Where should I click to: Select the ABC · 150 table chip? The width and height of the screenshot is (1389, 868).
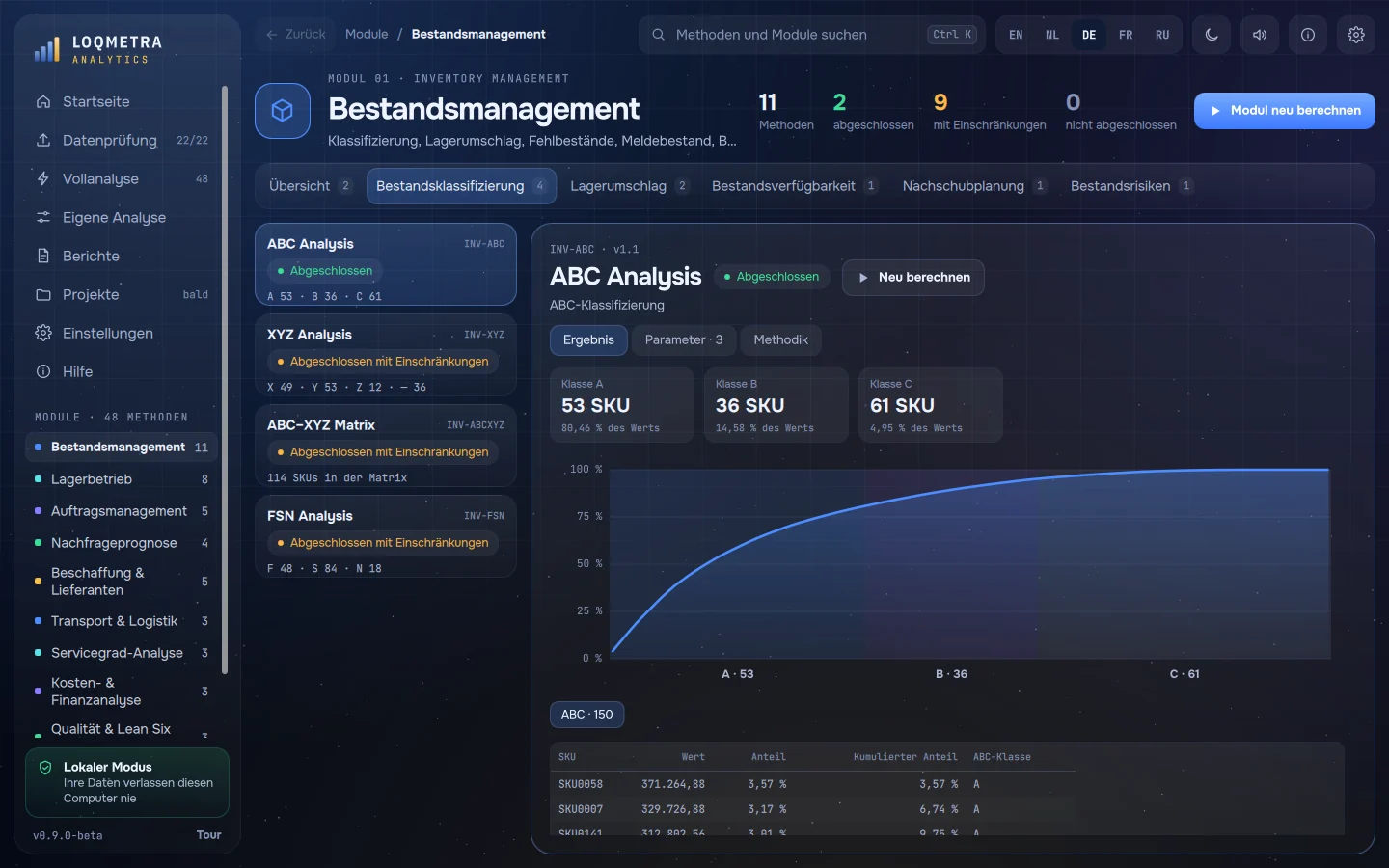point(587,715)
